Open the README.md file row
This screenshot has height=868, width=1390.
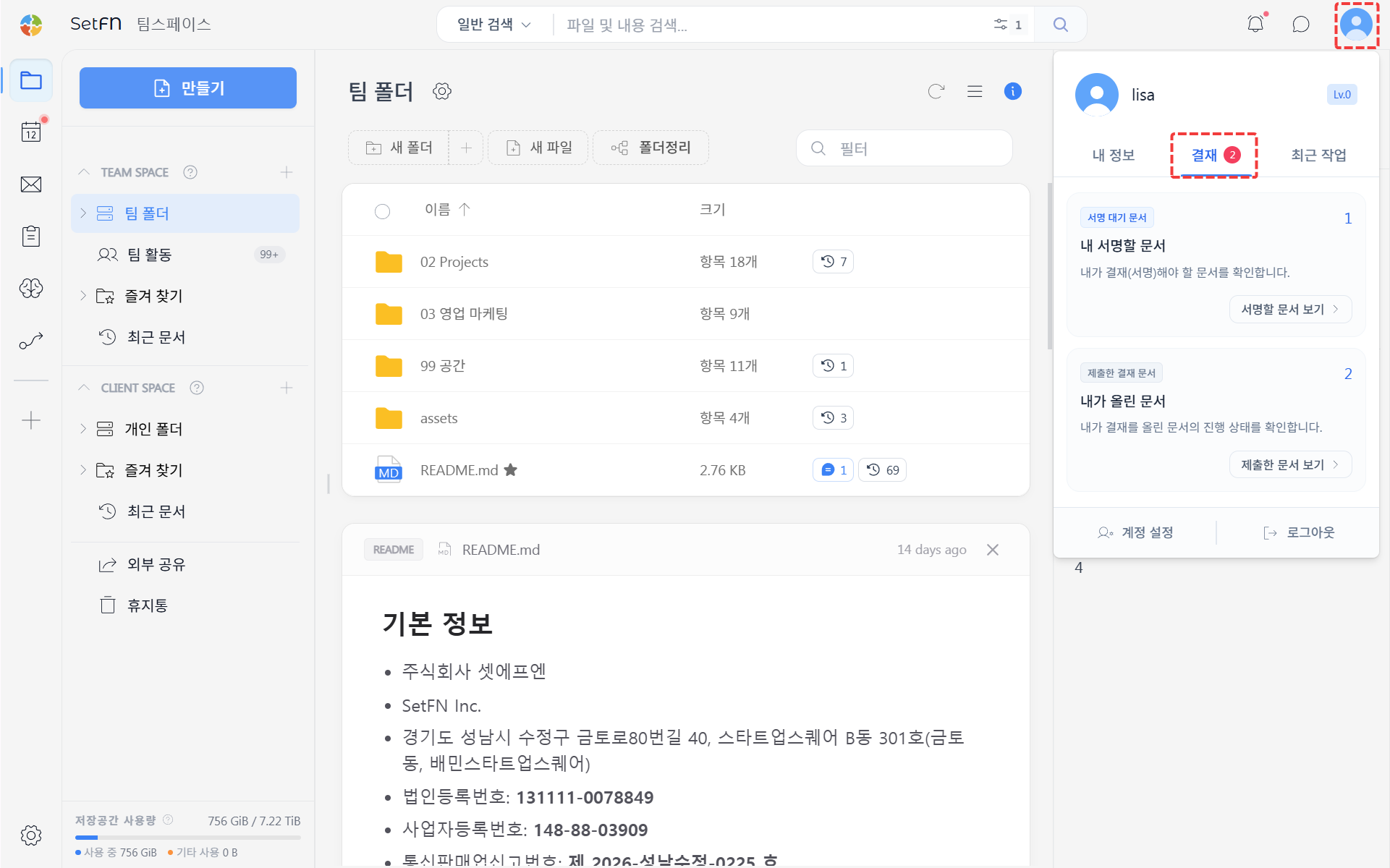(x=686, y=470)
